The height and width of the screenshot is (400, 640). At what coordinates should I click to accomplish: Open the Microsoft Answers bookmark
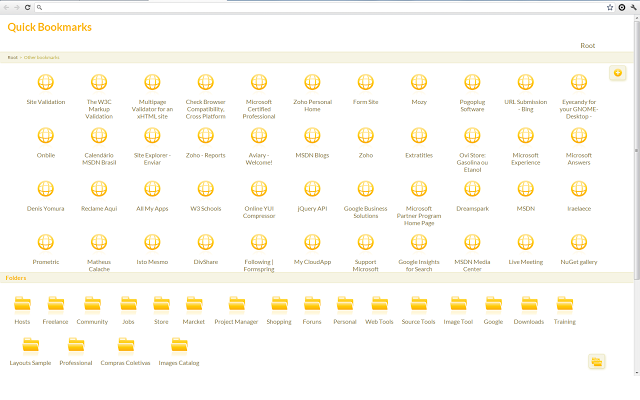pyautogui.click(x=579, y=146)
